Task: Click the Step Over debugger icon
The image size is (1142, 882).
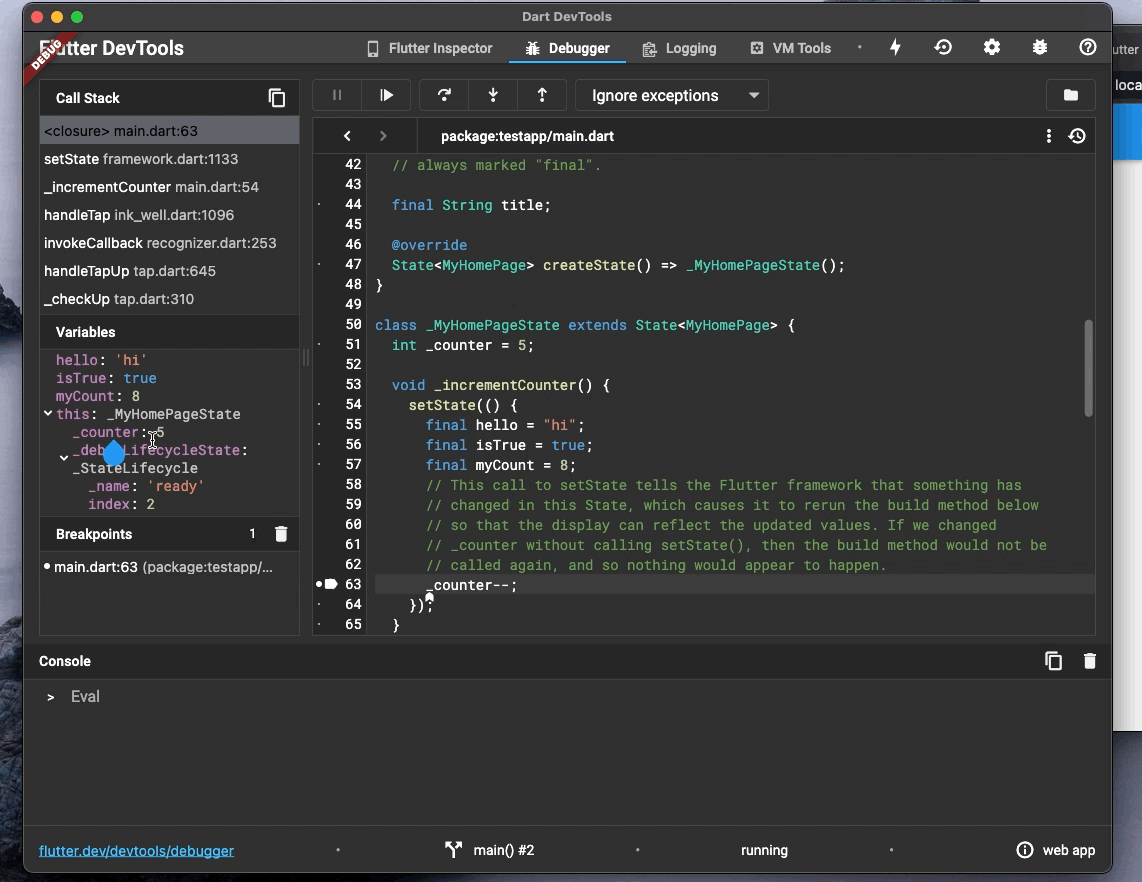Action: coord(444,95)
